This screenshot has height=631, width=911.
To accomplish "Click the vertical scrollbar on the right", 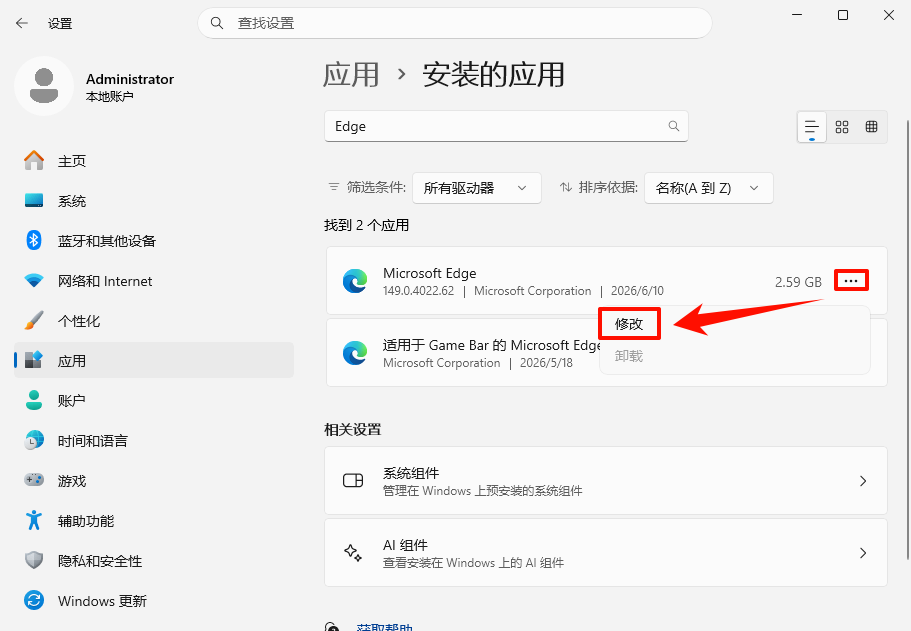I will click(x=908, y=340).
